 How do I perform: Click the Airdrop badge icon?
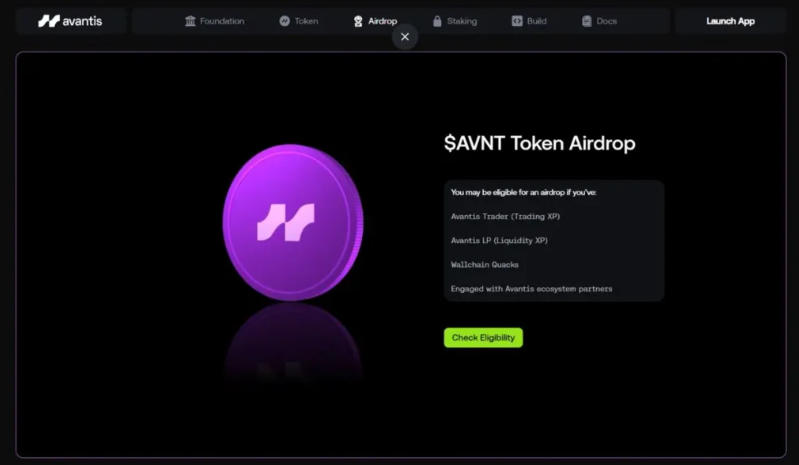(358, 21)
